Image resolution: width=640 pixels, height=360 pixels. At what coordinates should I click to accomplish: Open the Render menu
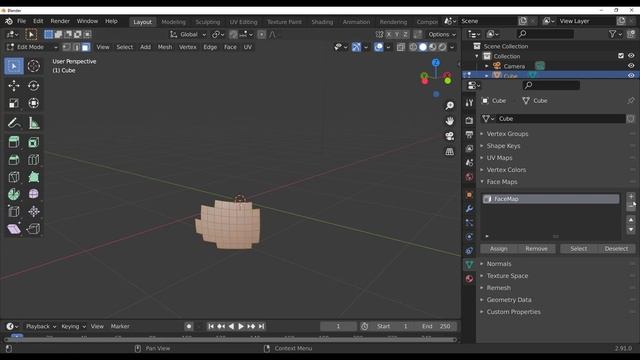(x=60, y=21)
